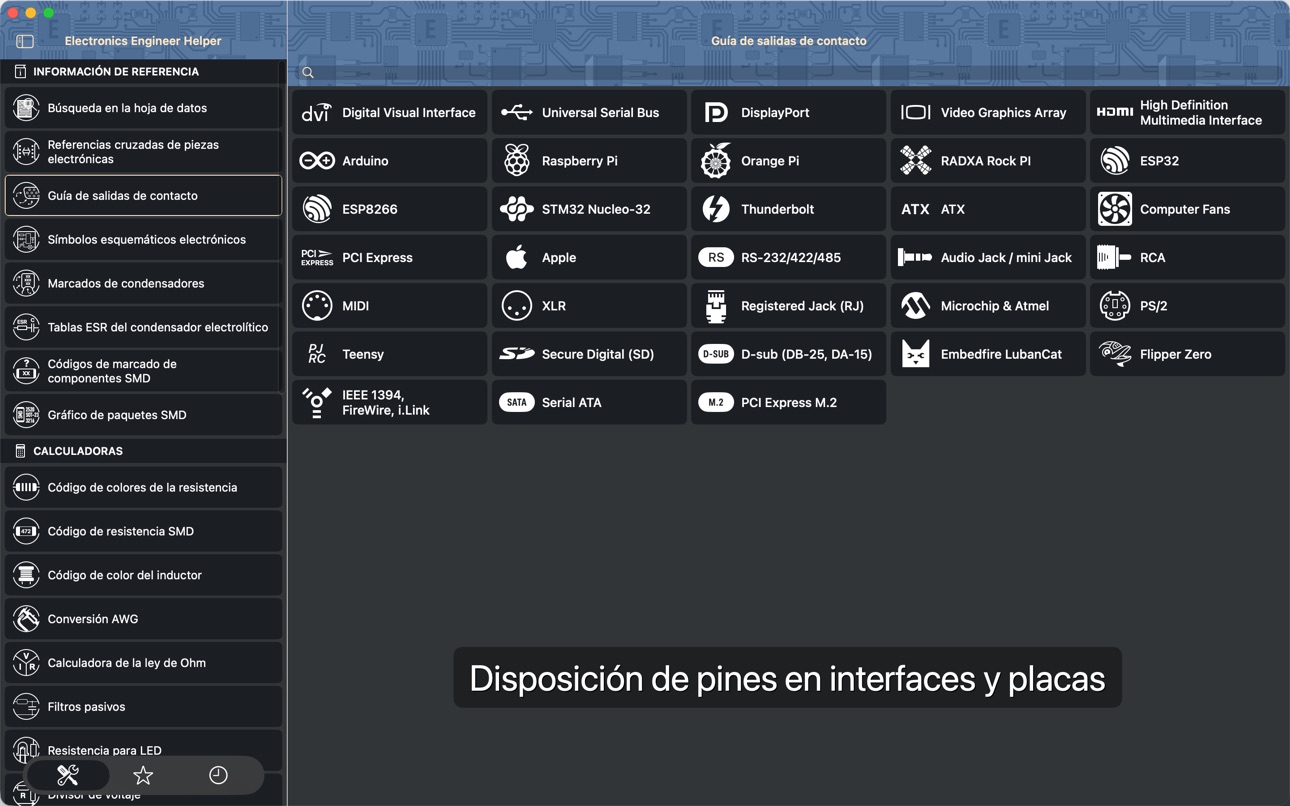Screen dimensions: 1290x806
Task: Focus the search field above the pinout grid
Action: (x=789, y=72)
